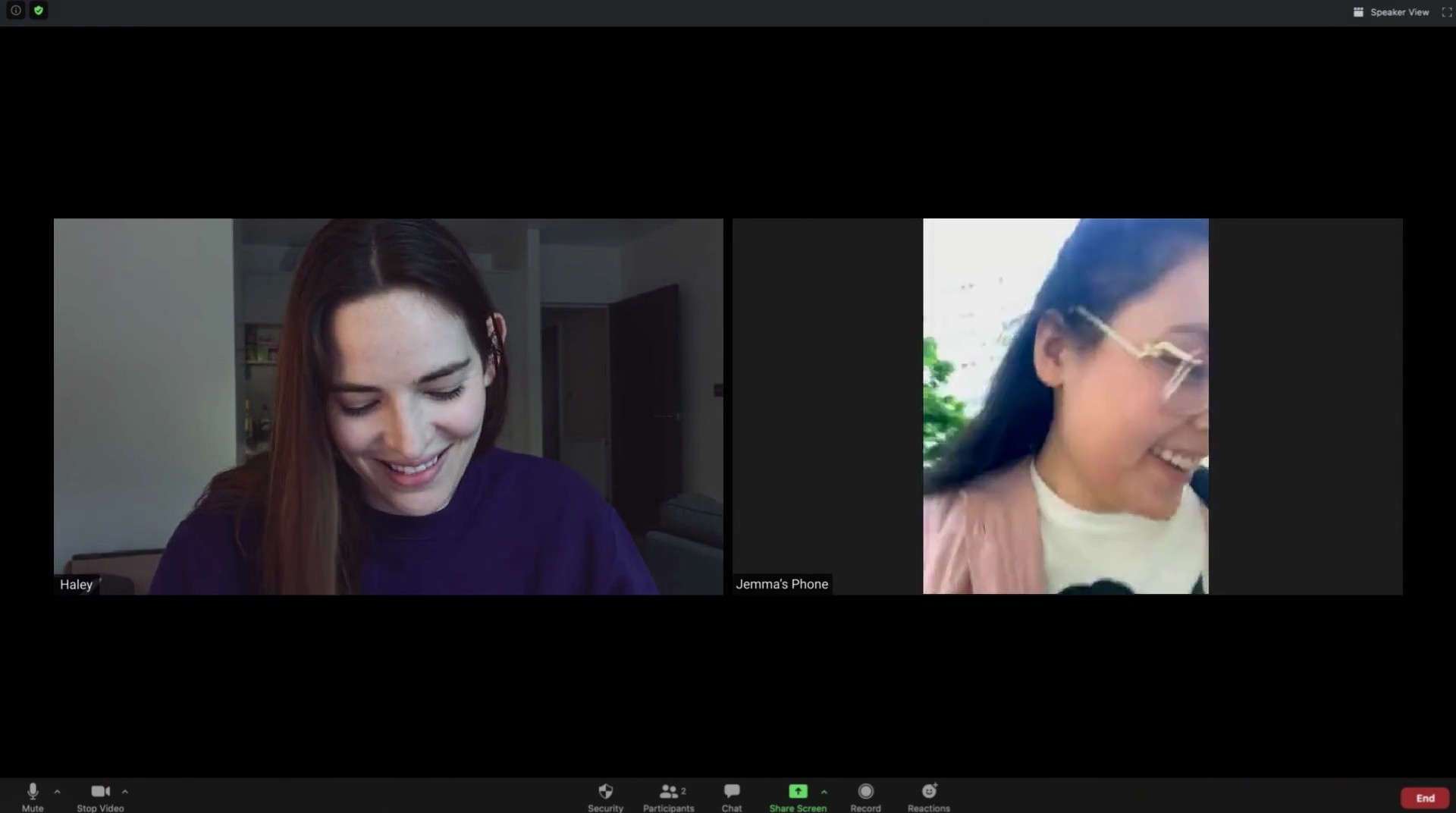Image resolution: width=1456 pixels, height=813 pixels.
Task: Start recording with Record button
Action: (x=865, y=797)
